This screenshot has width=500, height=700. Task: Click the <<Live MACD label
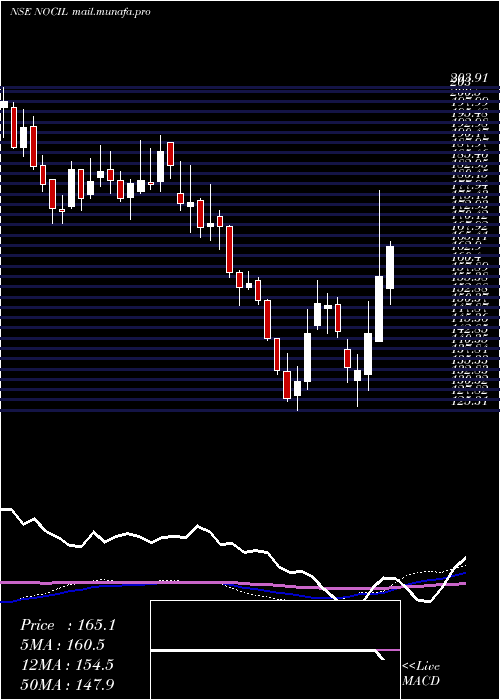point(421,674)
